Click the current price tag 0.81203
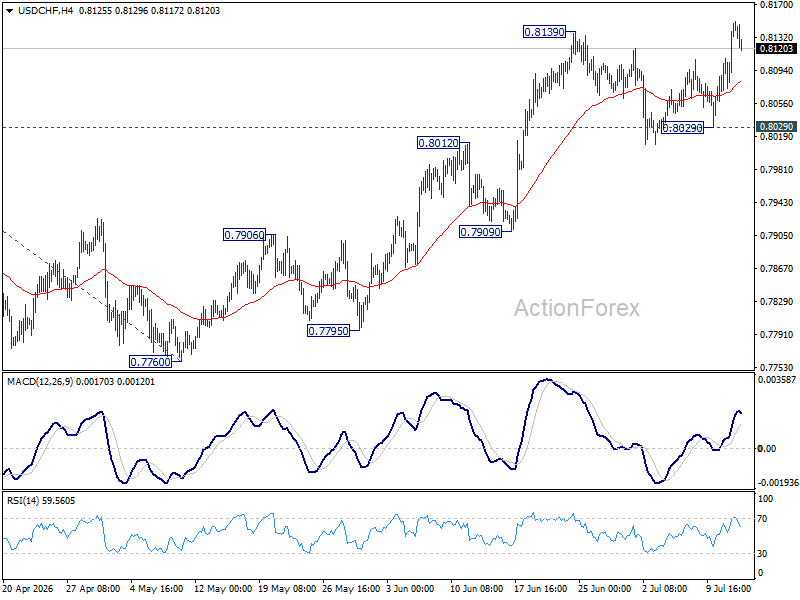Viewport: 800px width, 600px height. [x=776, y=48]
